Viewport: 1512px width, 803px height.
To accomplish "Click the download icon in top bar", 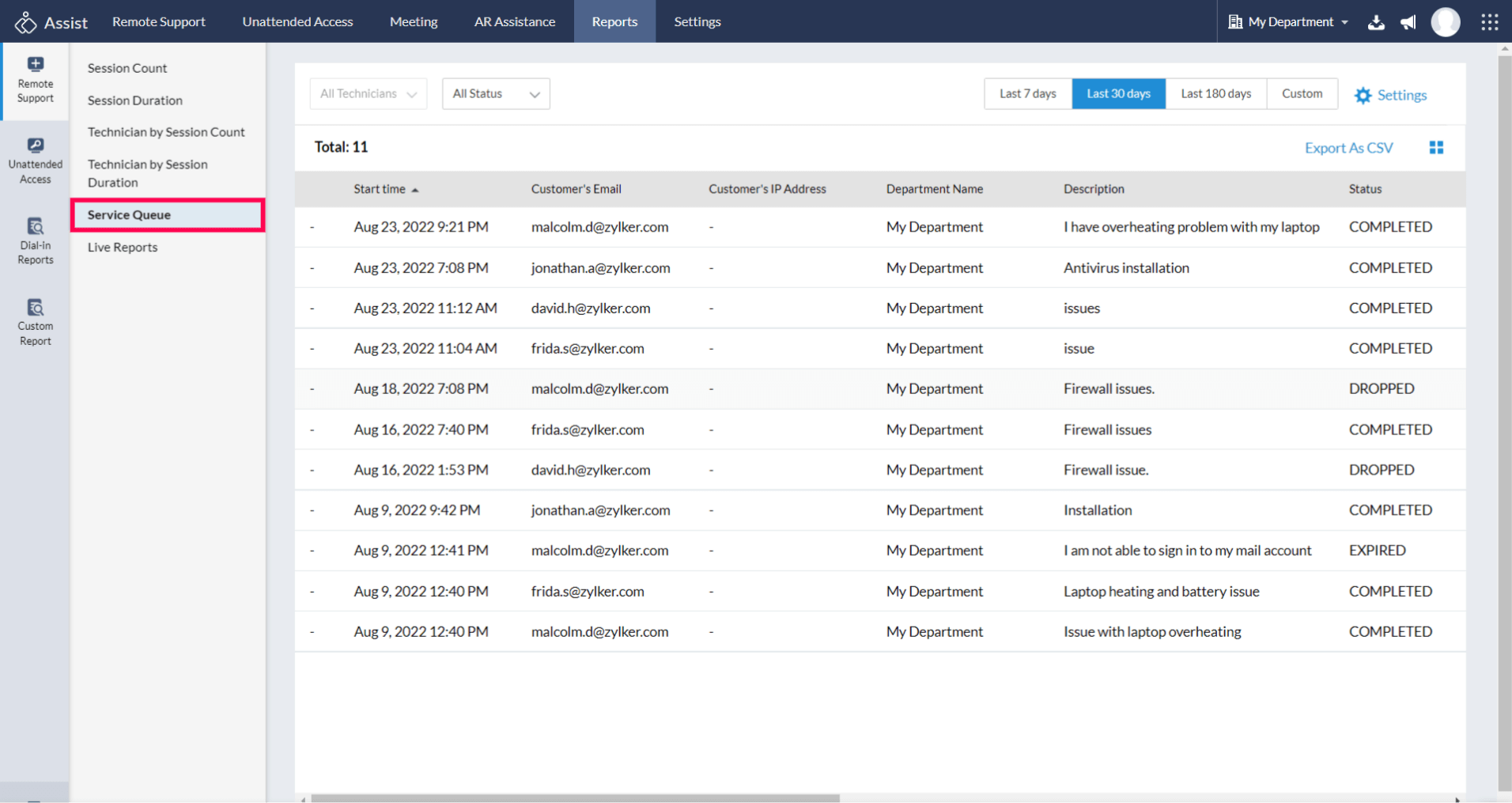I will (1376, 22).
